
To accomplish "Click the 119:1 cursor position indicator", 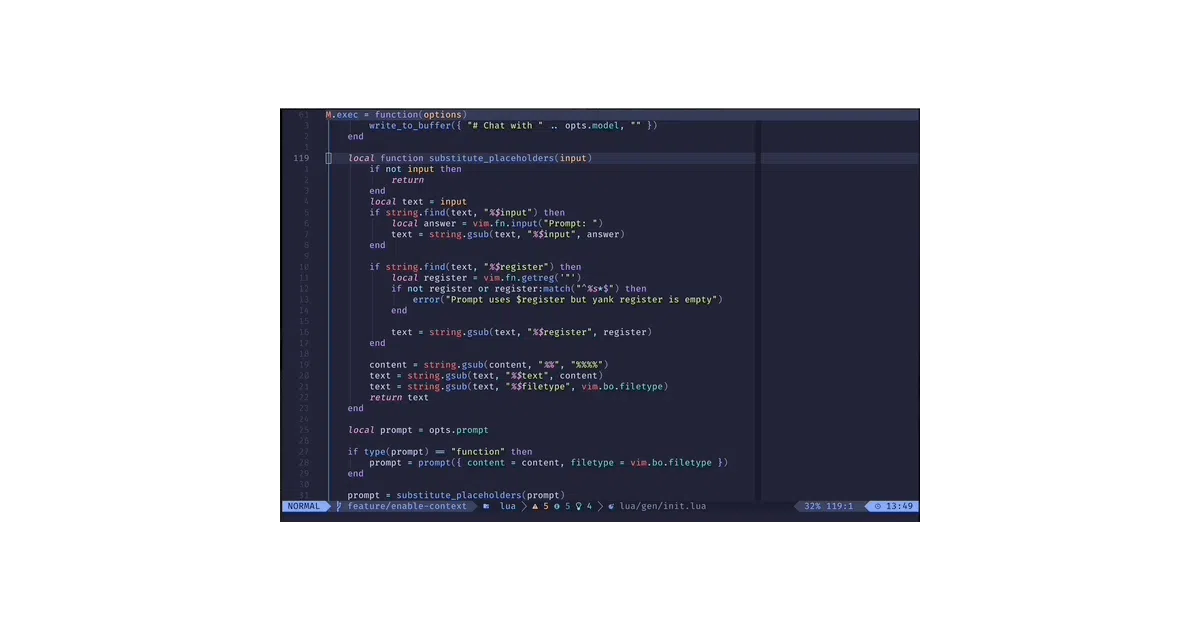I will pyautogui.click(x=840, y=506).
